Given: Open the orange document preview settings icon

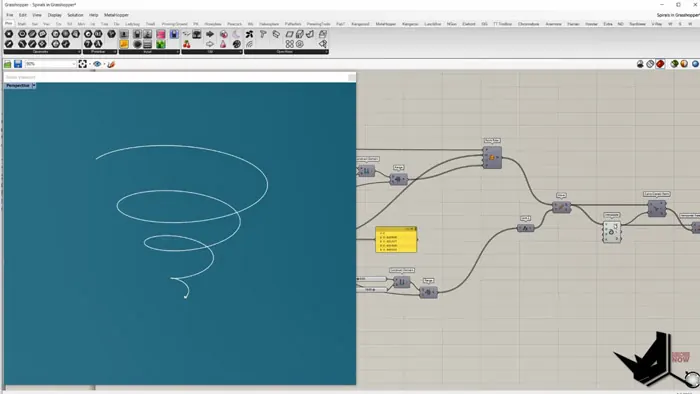Looking at the screenshot, I should (684, 64).
